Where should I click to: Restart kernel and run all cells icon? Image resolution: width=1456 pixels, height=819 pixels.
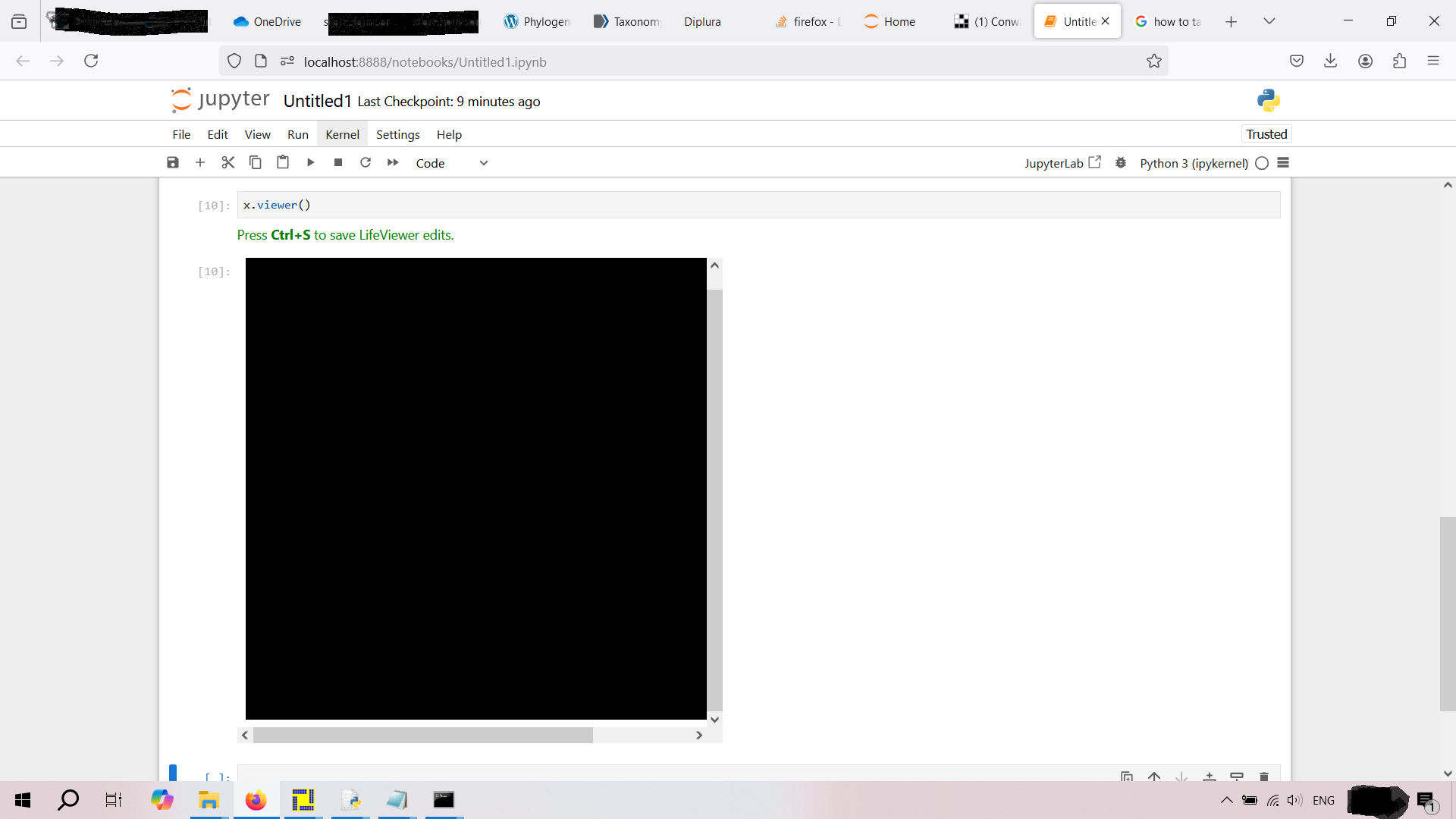coord(393,162)
